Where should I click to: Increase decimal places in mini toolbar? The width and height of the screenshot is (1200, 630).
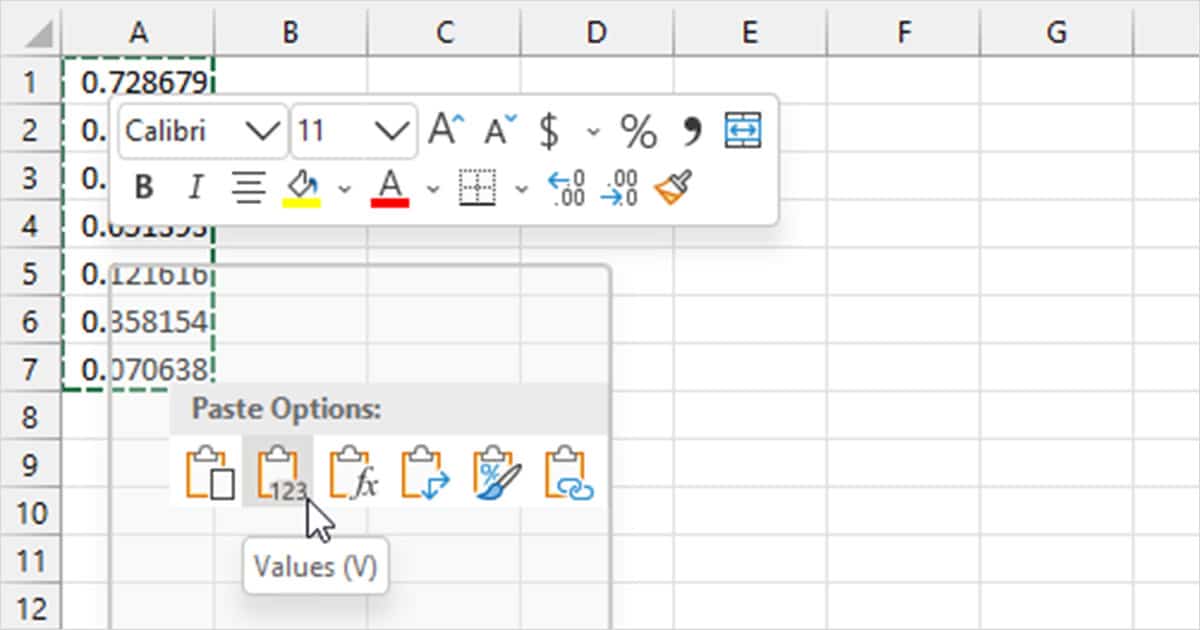566,187
